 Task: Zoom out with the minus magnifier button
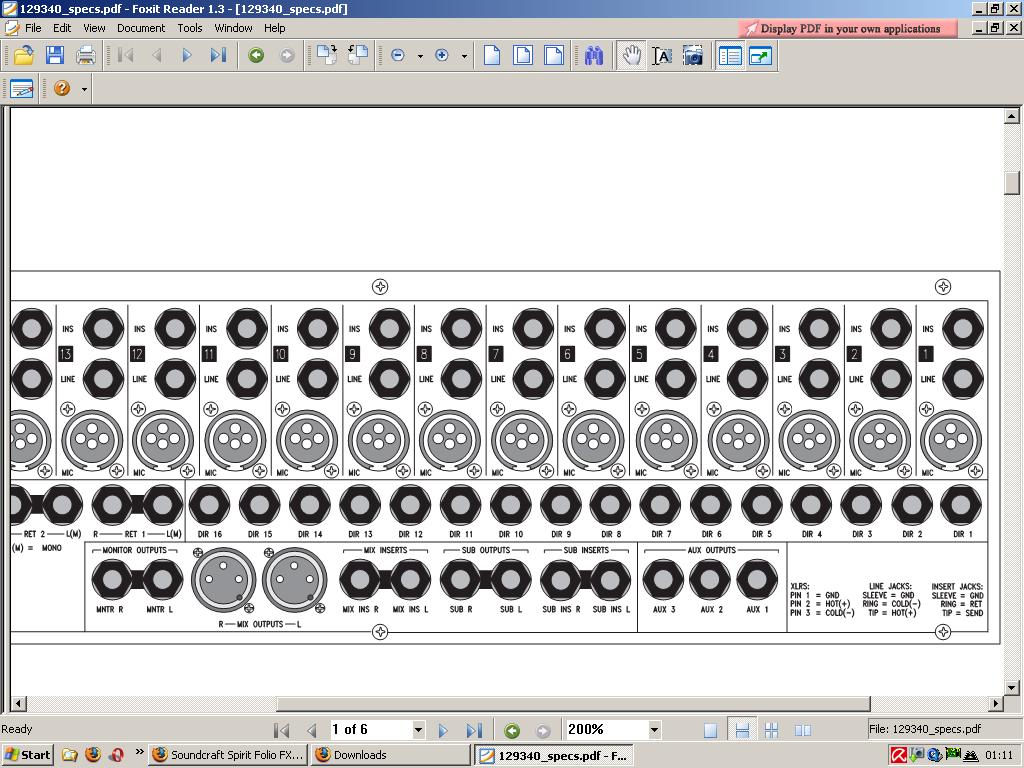[398, 56]
